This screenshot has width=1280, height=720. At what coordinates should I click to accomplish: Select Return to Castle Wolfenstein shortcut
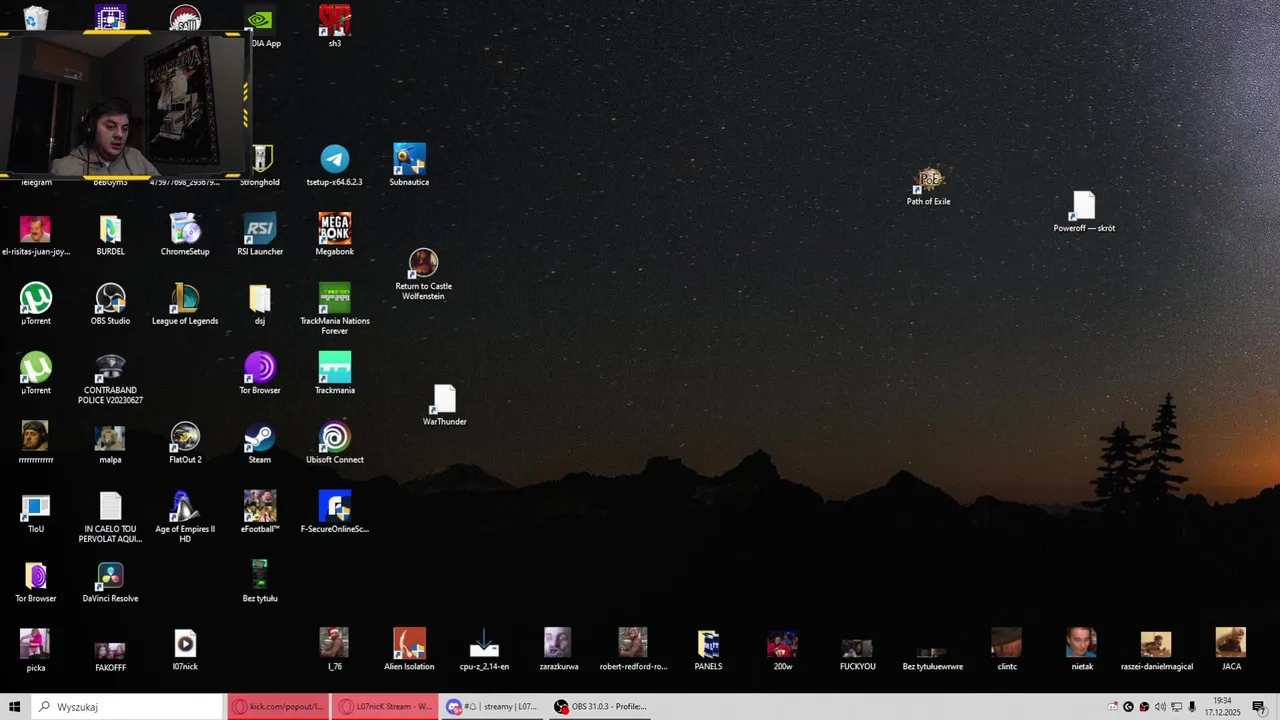pyautogui.click(x=423, y=275)
